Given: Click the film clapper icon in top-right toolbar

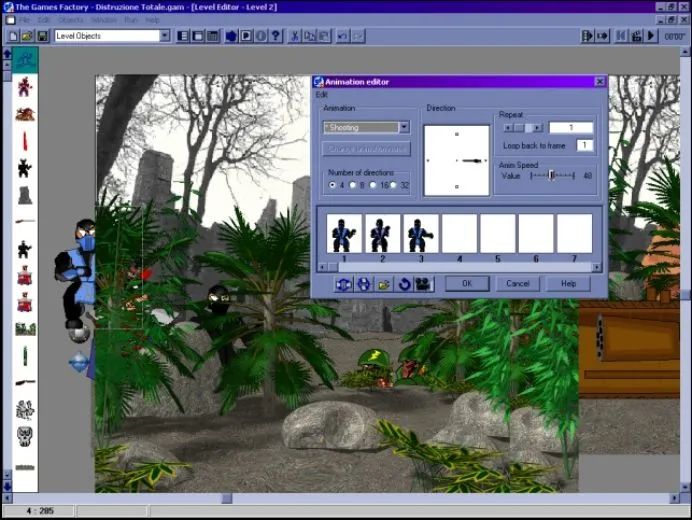Looking at the screenshot, I should (x=636, y=36).
